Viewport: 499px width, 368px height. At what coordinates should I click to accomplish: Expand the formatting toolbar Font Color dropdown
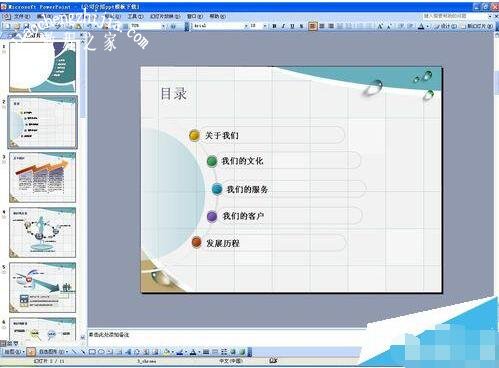(428, 26)
